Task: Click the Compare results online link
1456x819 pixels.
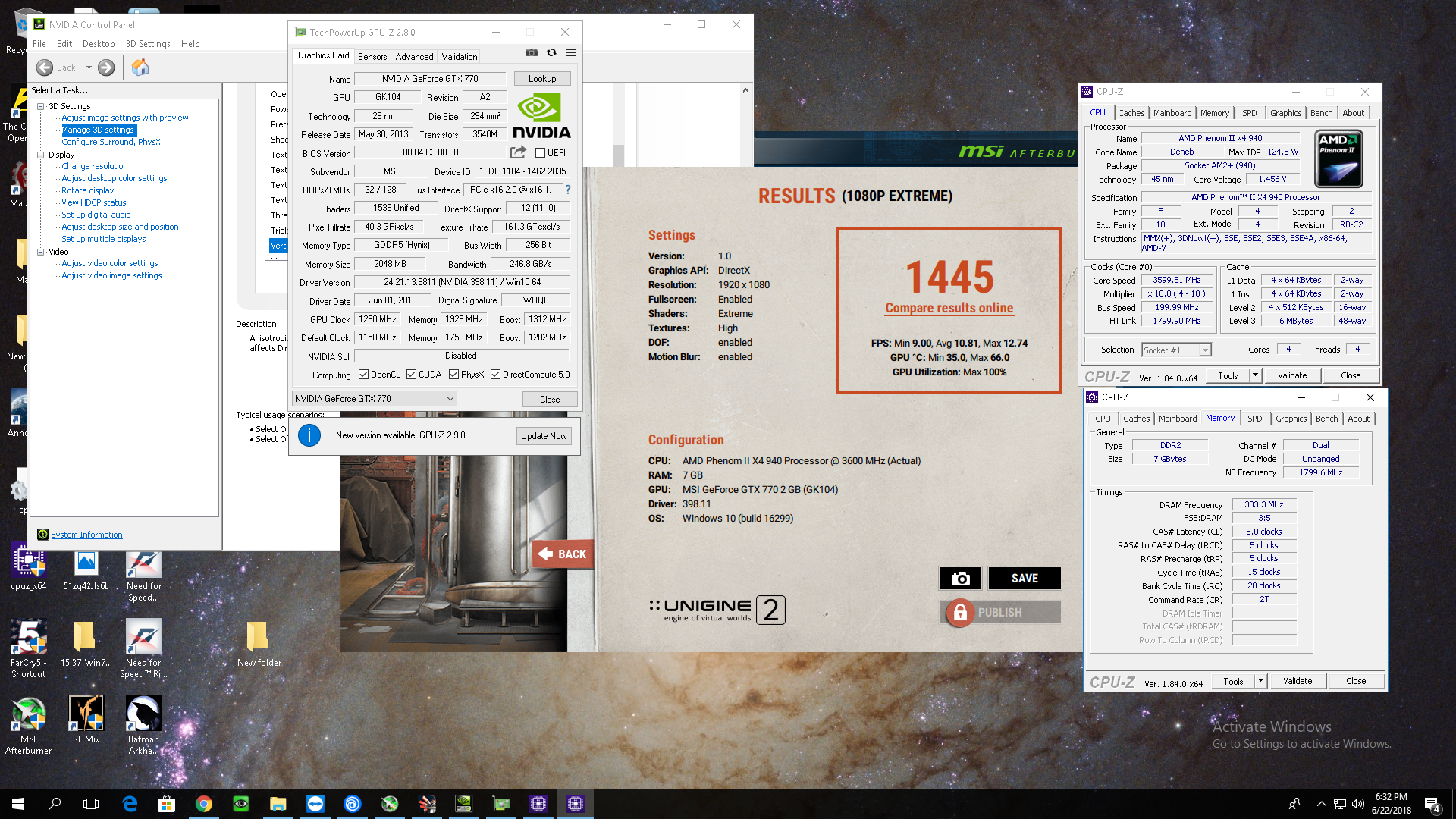Action: (949, 308)
